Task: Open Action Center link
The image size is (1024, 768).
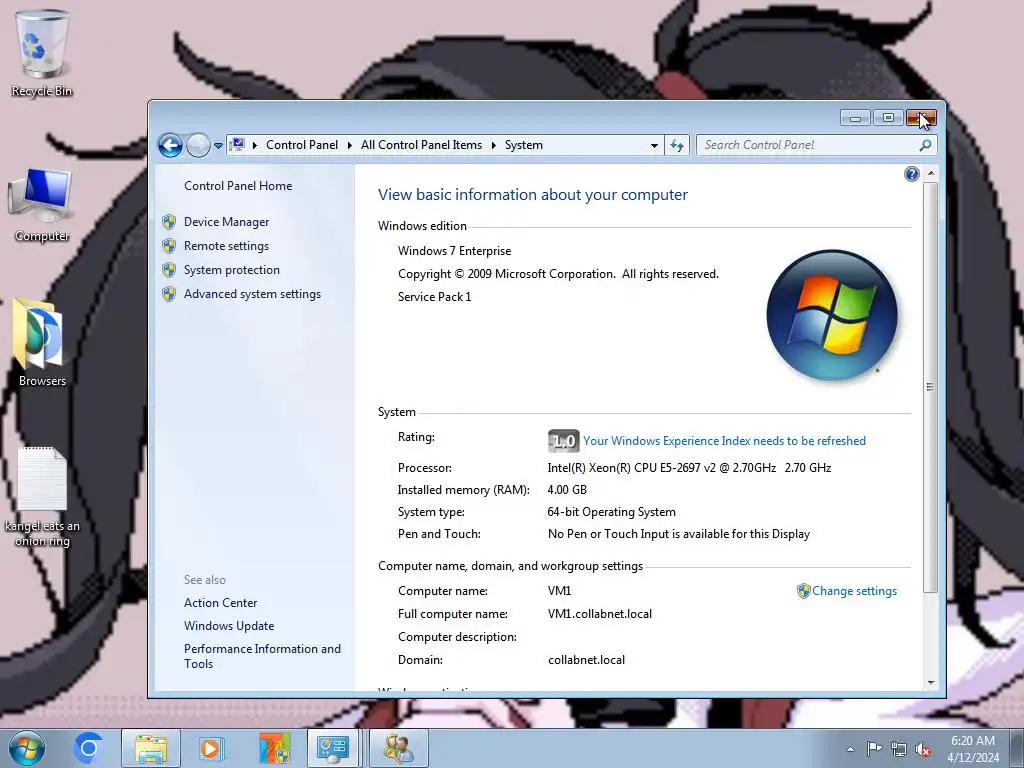Action: tap(220, 603)
